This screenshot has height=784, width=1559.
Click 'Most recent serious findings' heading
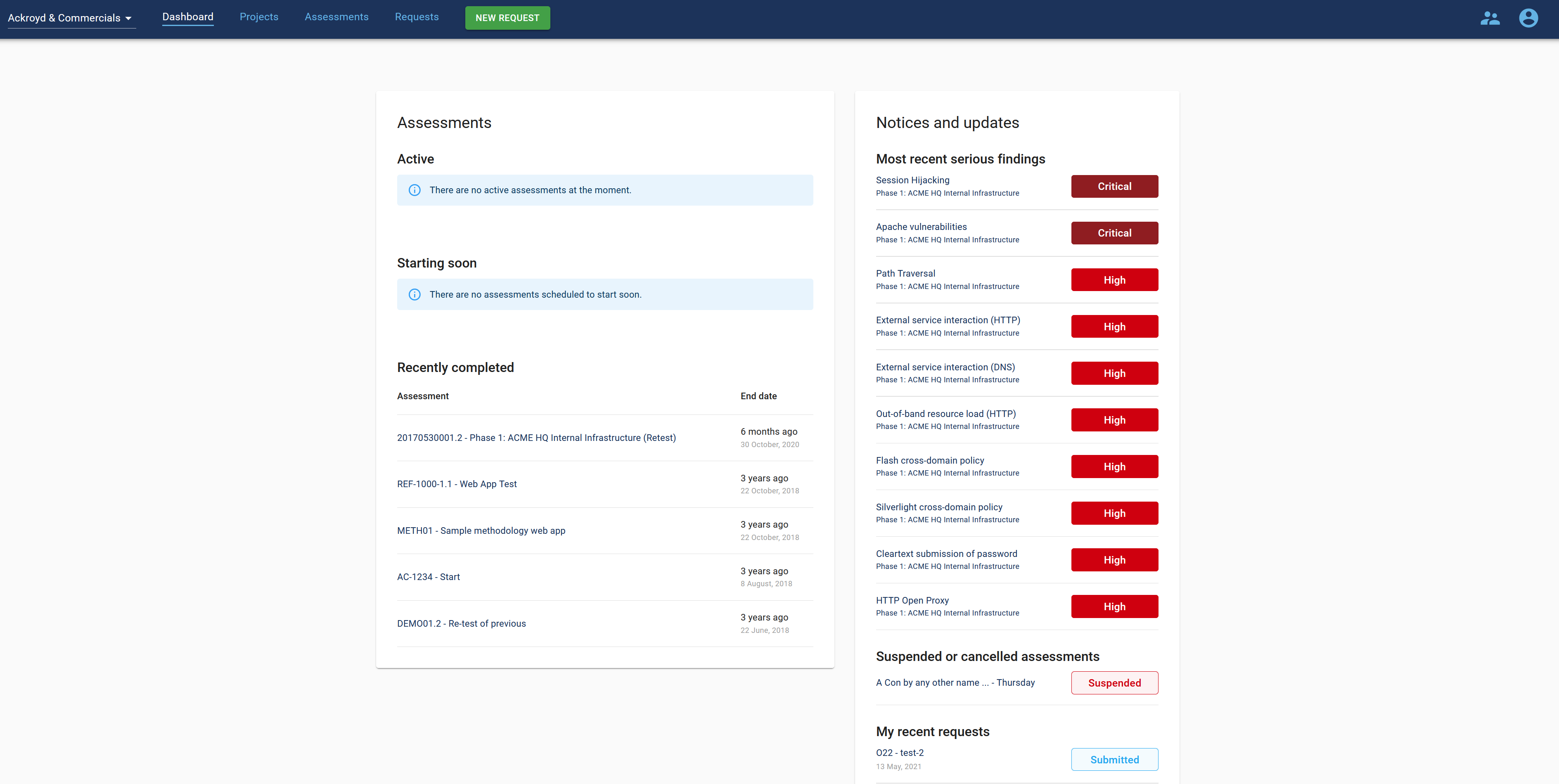(960, 159)
